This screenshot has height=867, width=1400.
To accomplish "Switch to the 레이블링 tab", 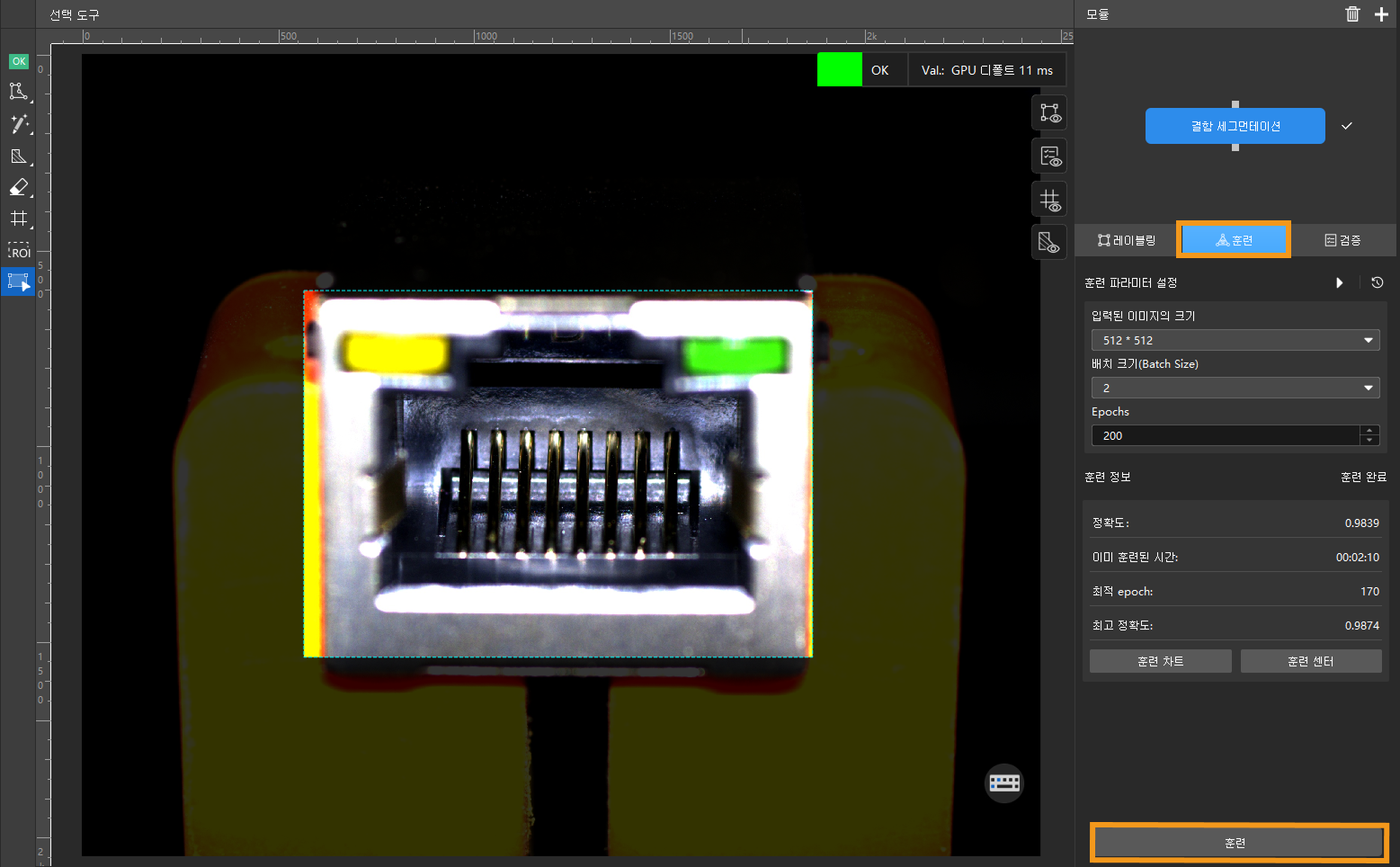I will click(x=1127, y=240).
